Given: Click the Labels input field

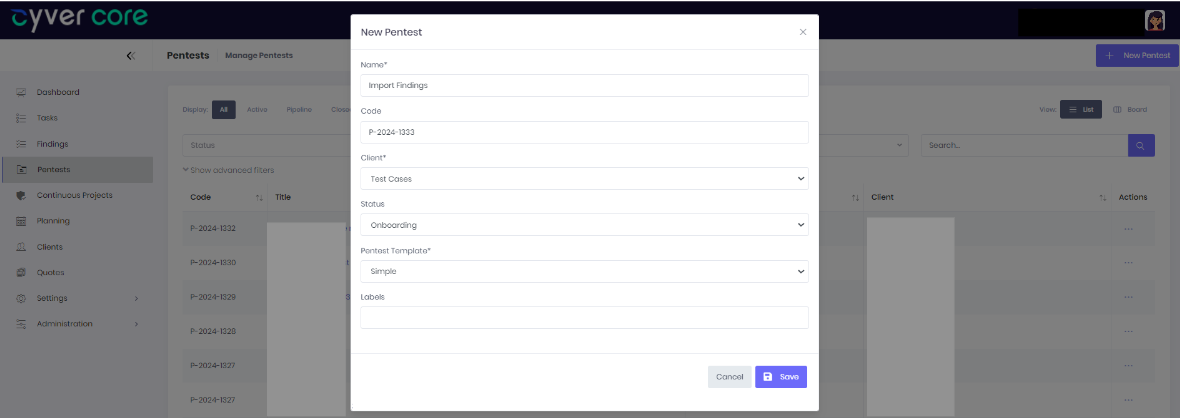Looking at the screenshot, I should pos(584,317).
